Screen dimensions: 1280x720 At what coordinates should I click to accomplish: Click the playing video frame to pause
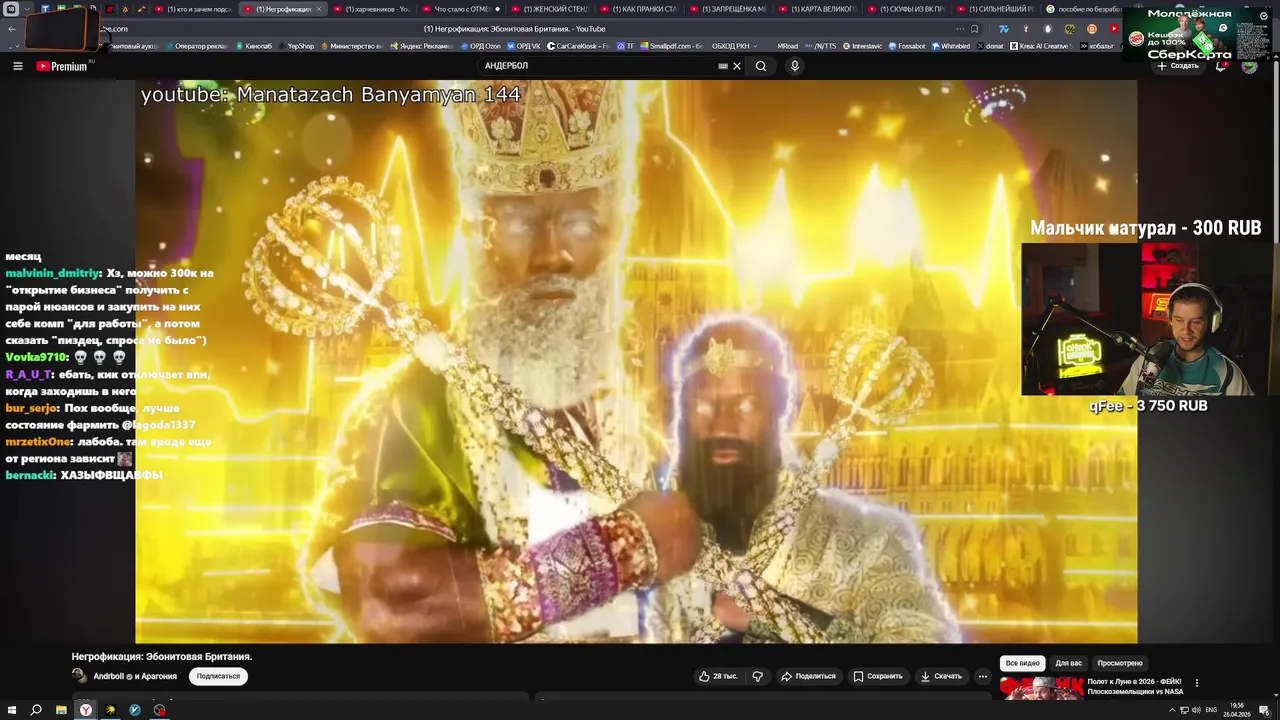636,361
